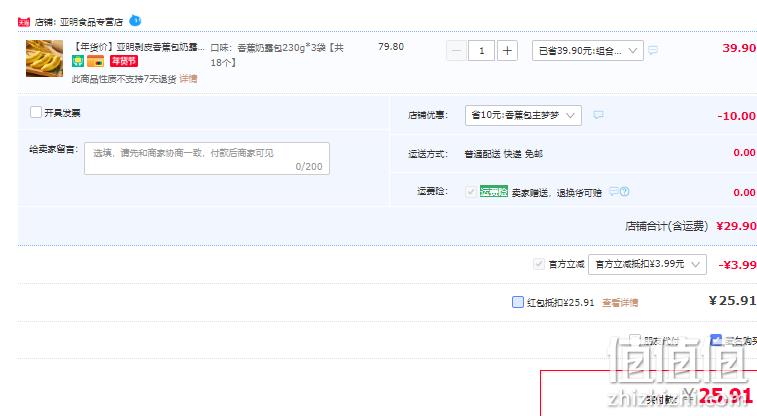Open the 官方立减抵扣¥3.99元 dropdown
This screenshot has width=757, height=416.
[647, 264]
